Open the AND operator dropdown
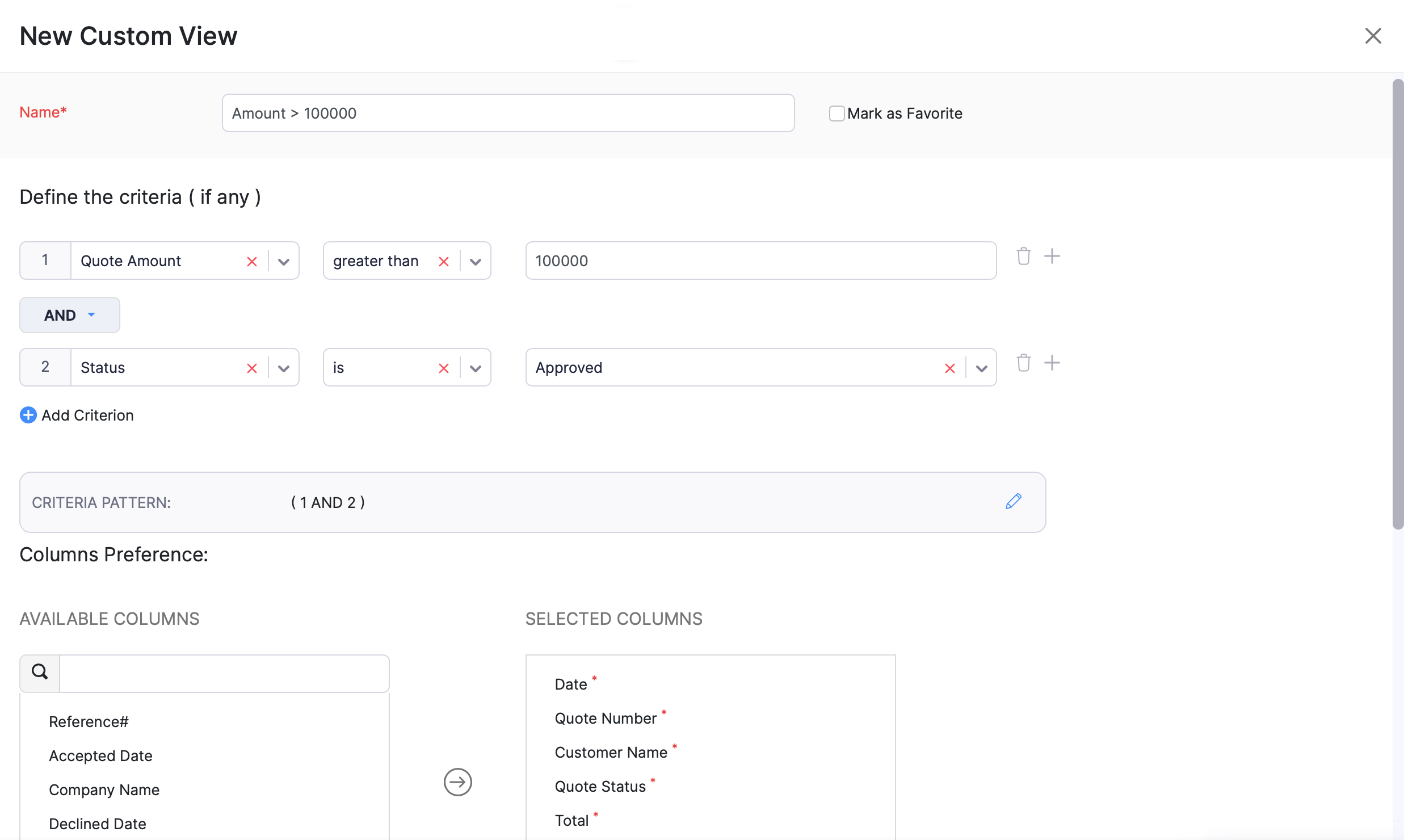Image resolution: width=1404 pixels, height=840 pixels. (70, 315)
